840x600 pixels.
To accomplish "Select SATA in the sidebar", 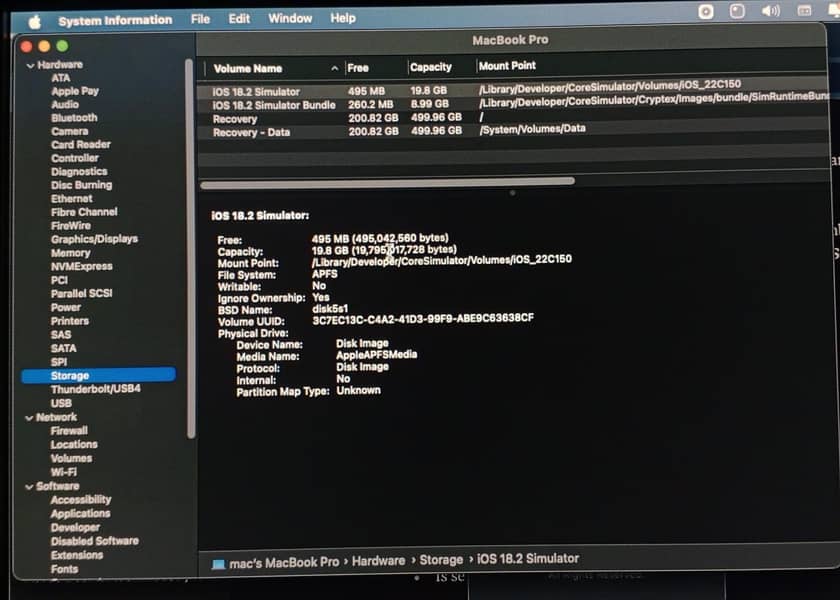I will pyautogui.click(x=63, y=348).
